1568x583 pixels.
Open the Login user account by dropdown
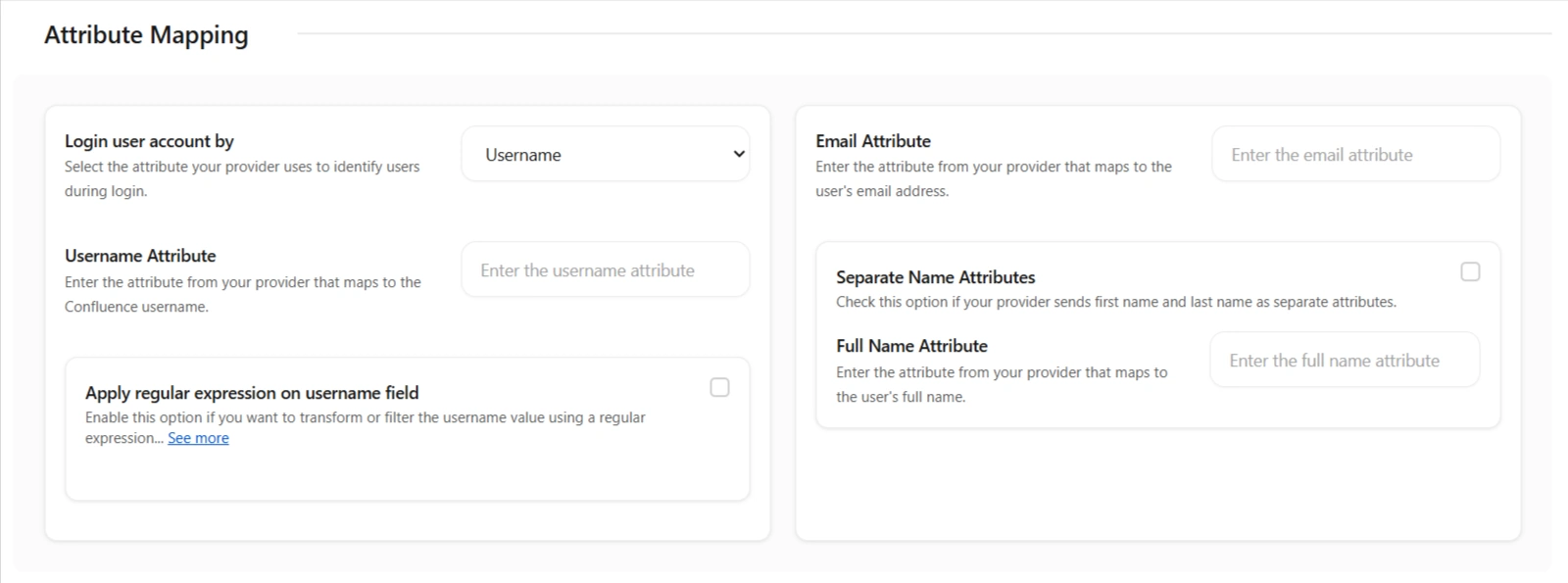[606, 154]
